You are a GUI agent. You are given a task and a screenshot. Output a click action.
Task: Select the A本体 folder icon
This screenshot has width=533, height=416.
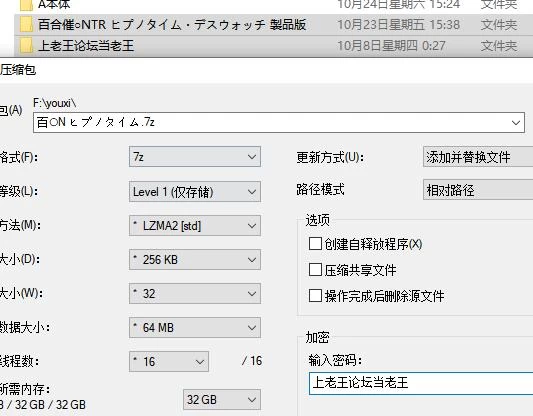(x=26, y=5)
